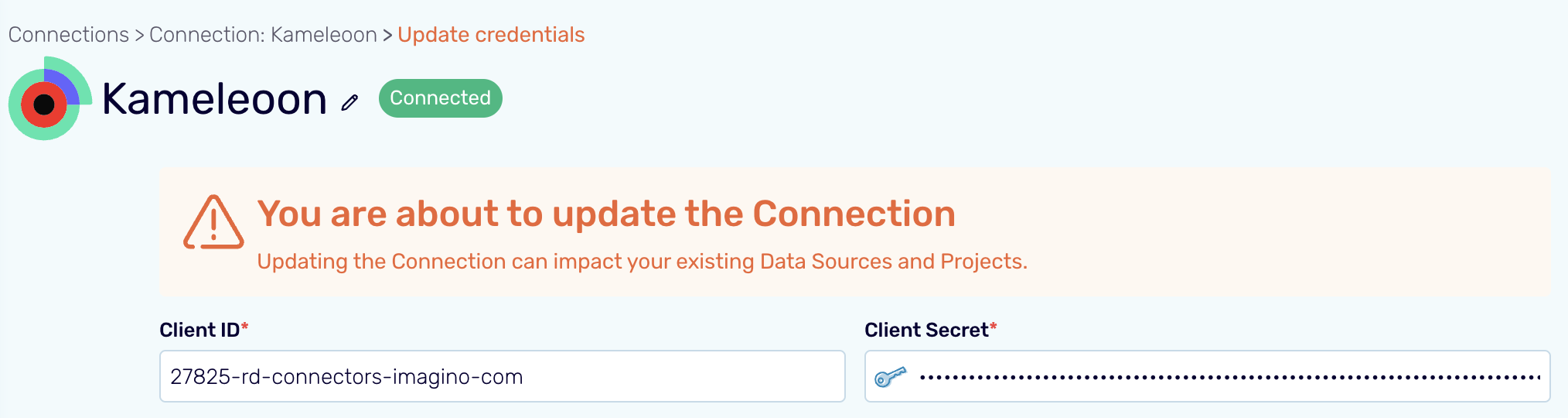Screen dimensions: 1568x418
Task: Click the breadcrumb separator before Update credentials
Action: pos(387,35)
